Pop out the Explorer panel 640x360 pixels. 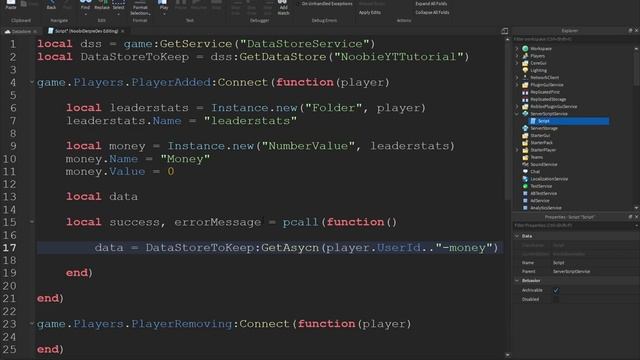pyautogui.click(x=630, y=31)
